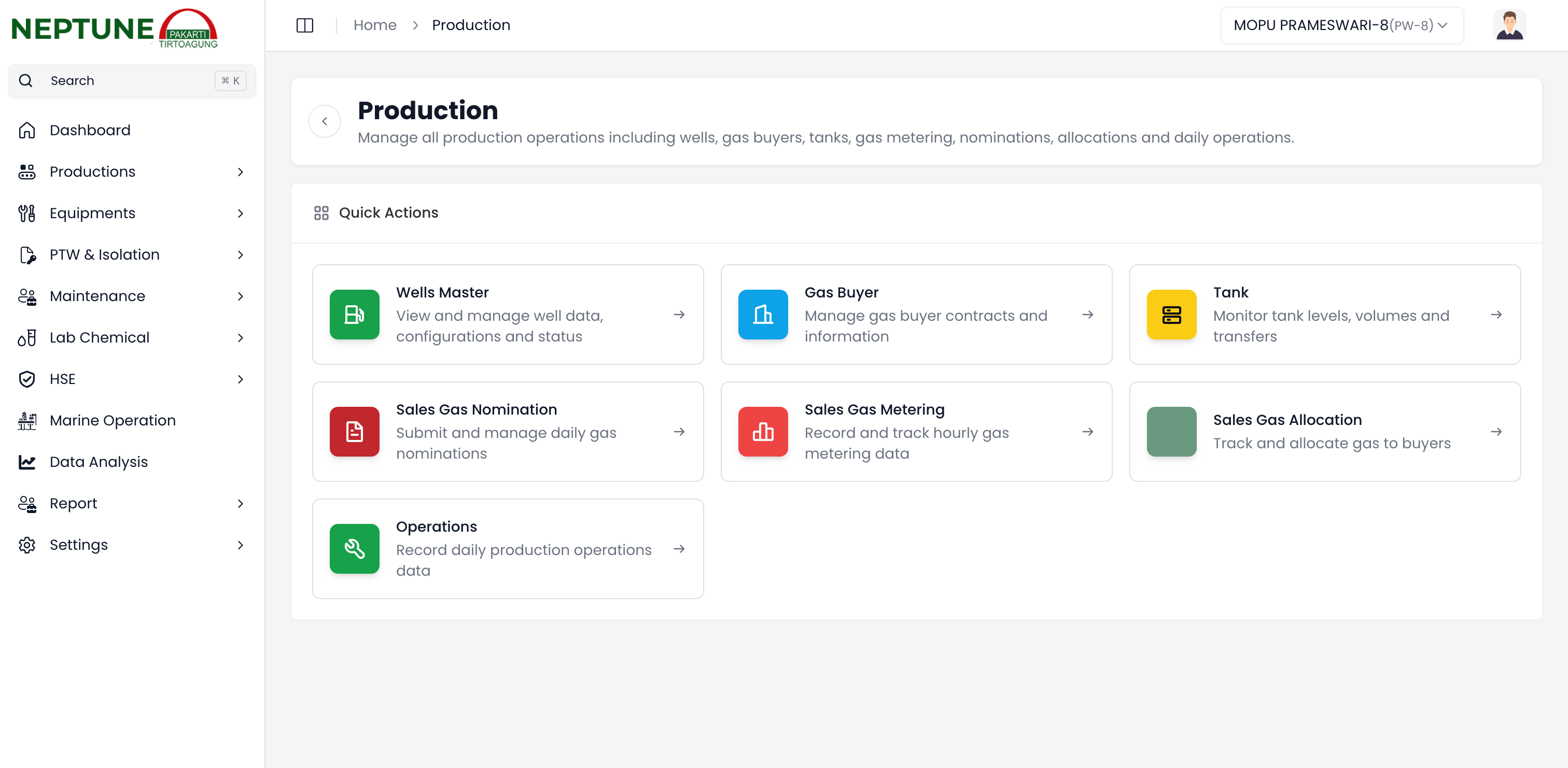Click the blank Sales Gas Allocation swatch
Screen dimensions: 1568x768
click(x=1171, y=432)
